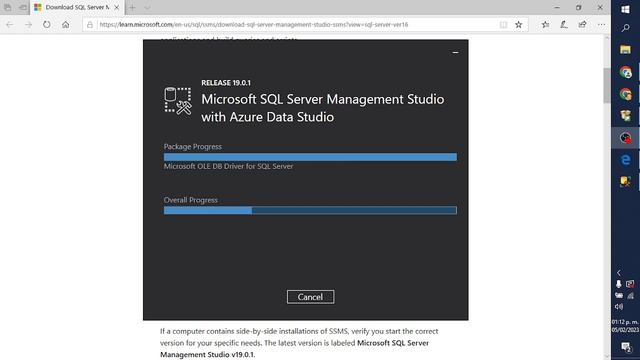Refresh the current page
Viewport: 640px width, 360px height.
point(47,24)
